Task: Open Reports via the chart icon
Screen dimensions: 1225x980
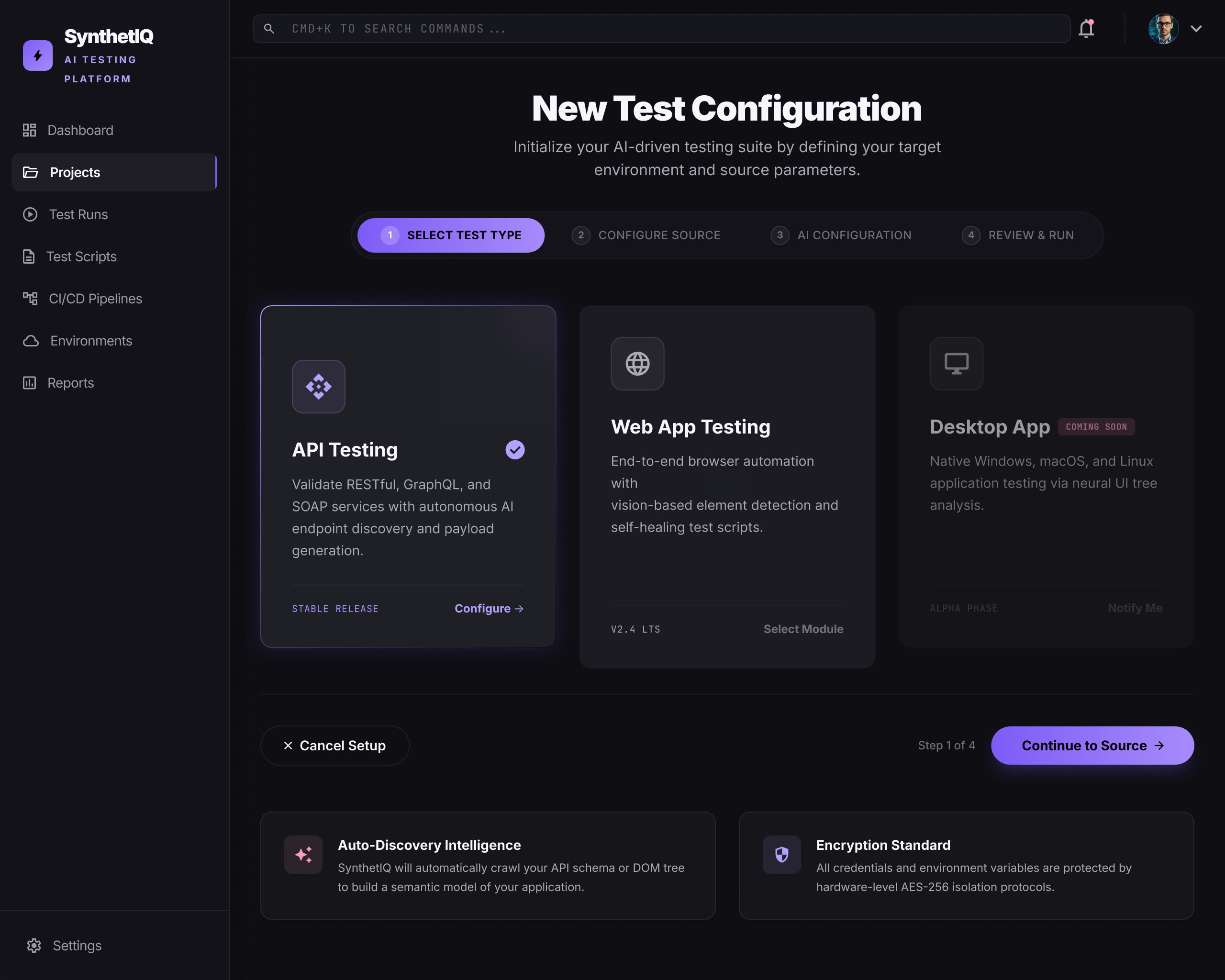Action: click(30, 382)
